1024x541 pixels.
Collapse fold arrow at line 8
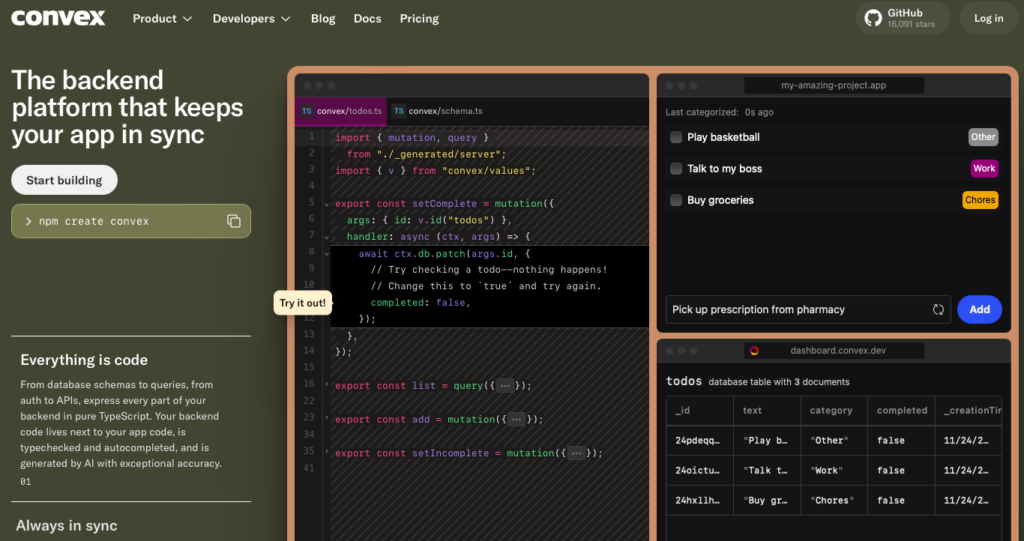pos(327,253)
